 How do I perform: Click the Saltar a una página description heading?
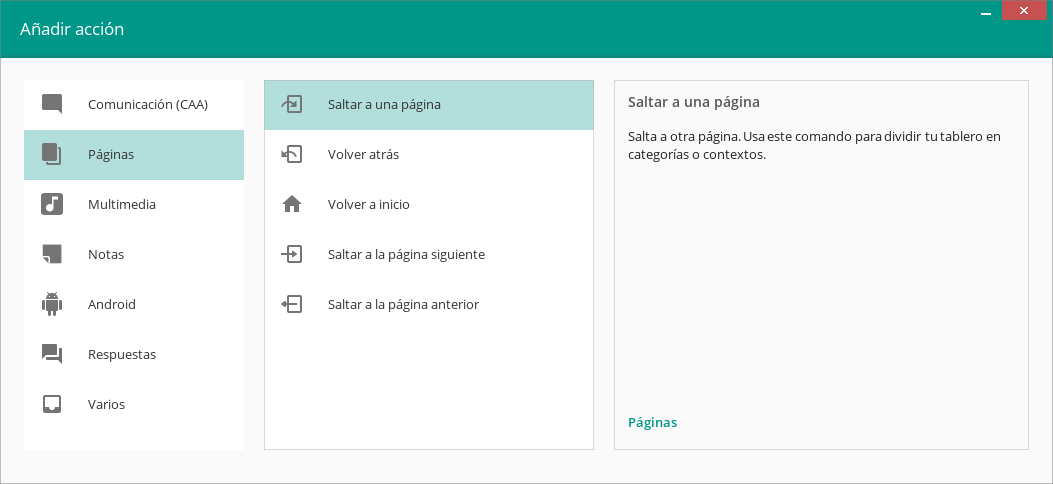click(x=694, y=102)
